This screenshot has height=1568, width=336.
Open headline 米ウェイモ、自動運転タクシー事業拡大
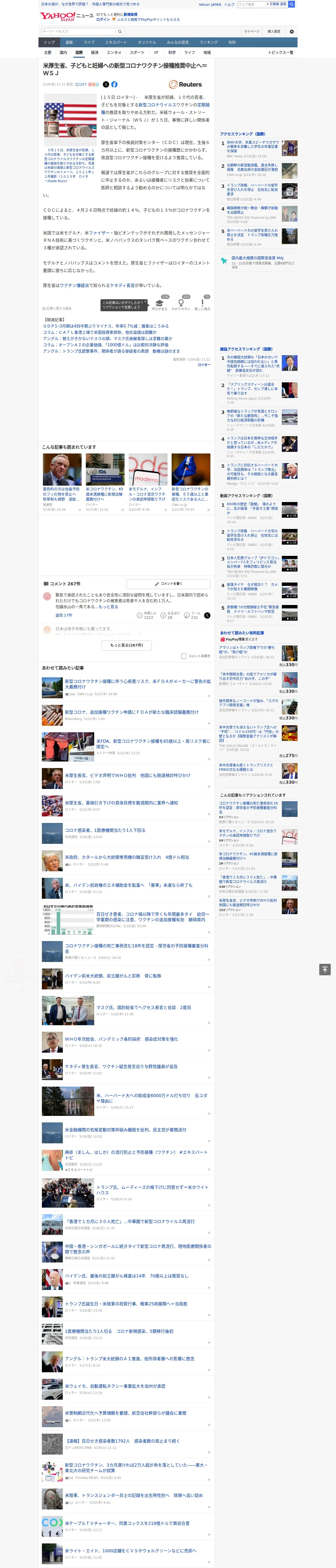[115, 1387]
